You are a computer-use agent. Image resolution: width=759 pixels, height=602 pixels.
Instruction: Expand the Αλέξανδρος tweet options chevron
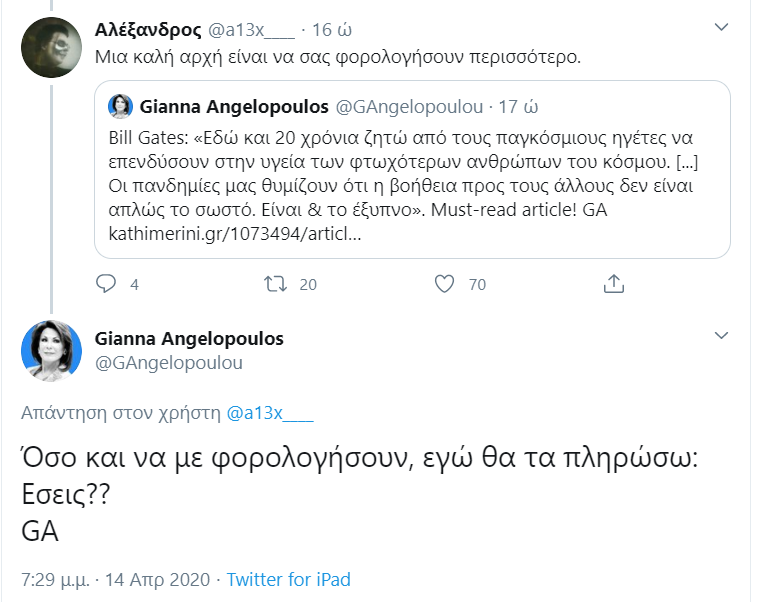(x=718, y=27)
